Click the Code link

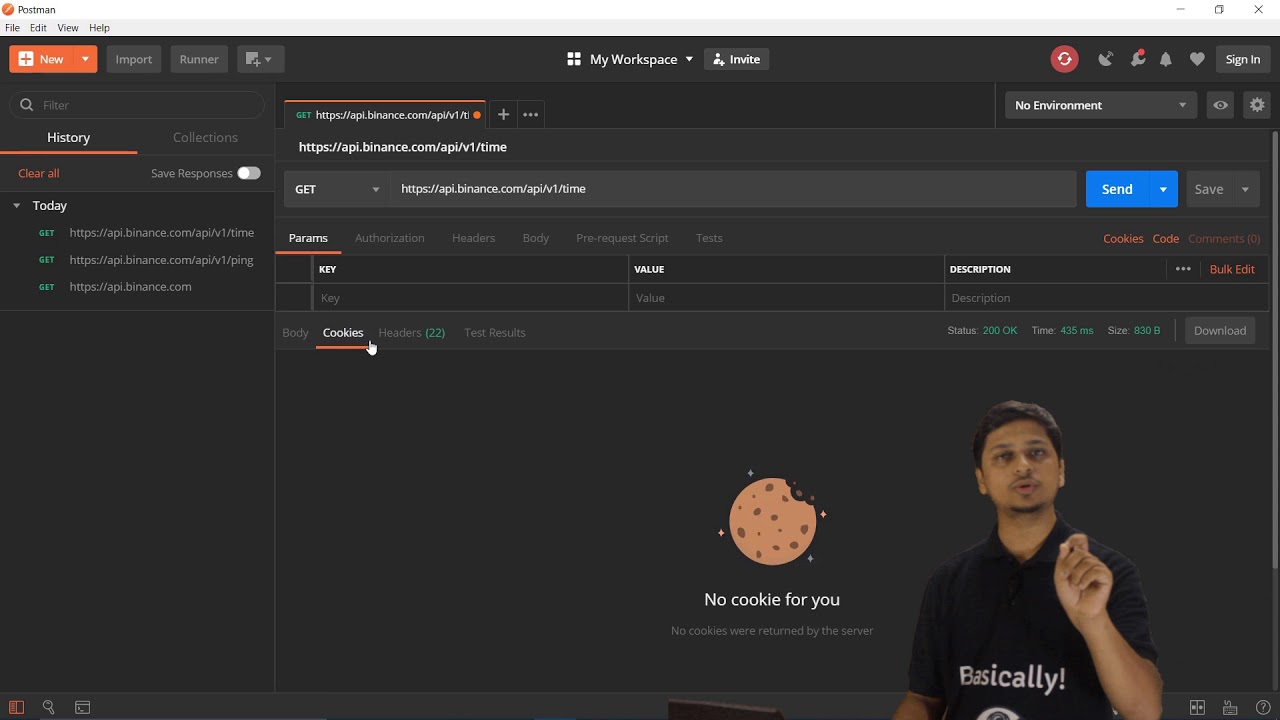coord(1166,239)
